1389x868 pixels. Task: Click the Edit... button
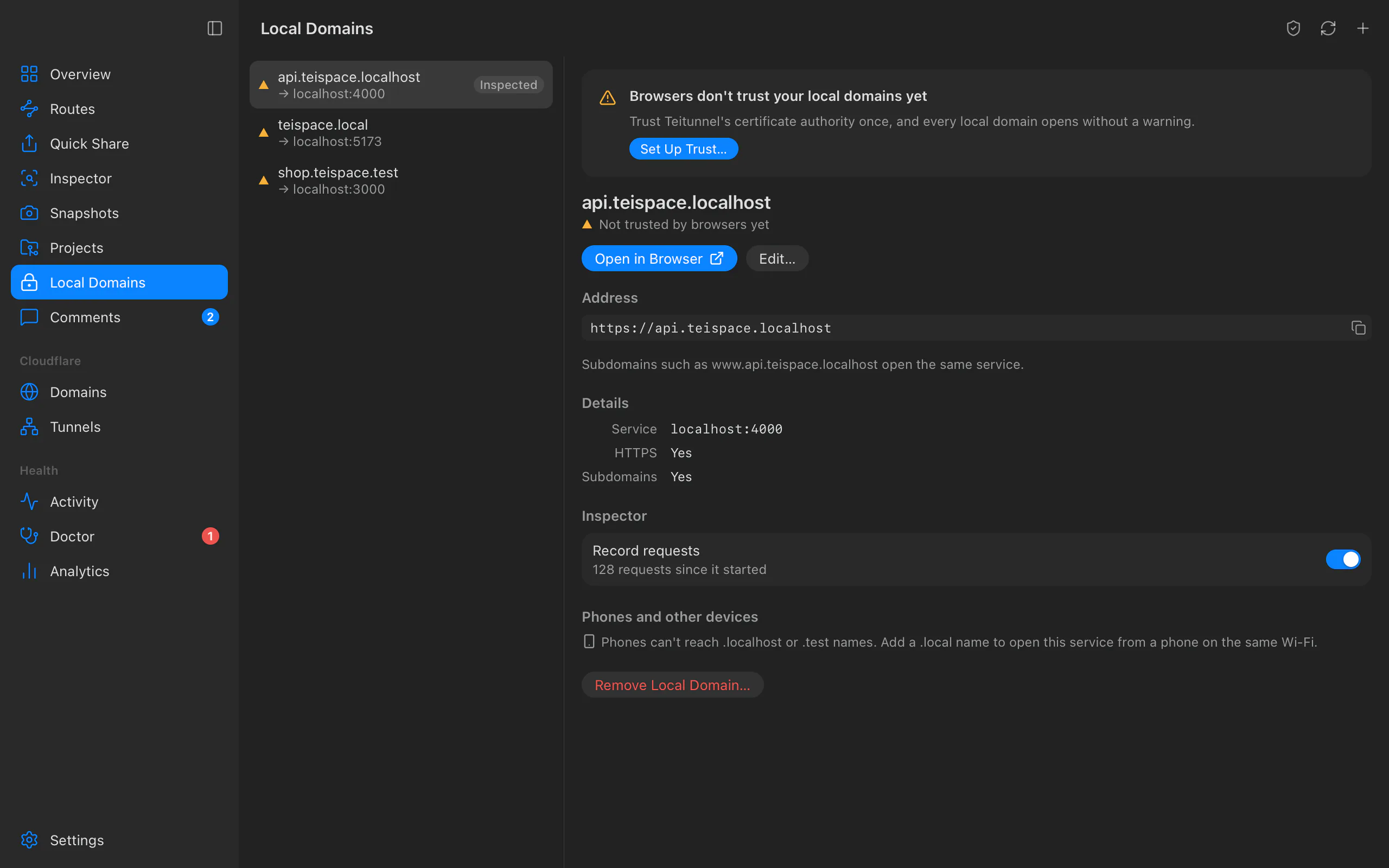coord(777,258)
